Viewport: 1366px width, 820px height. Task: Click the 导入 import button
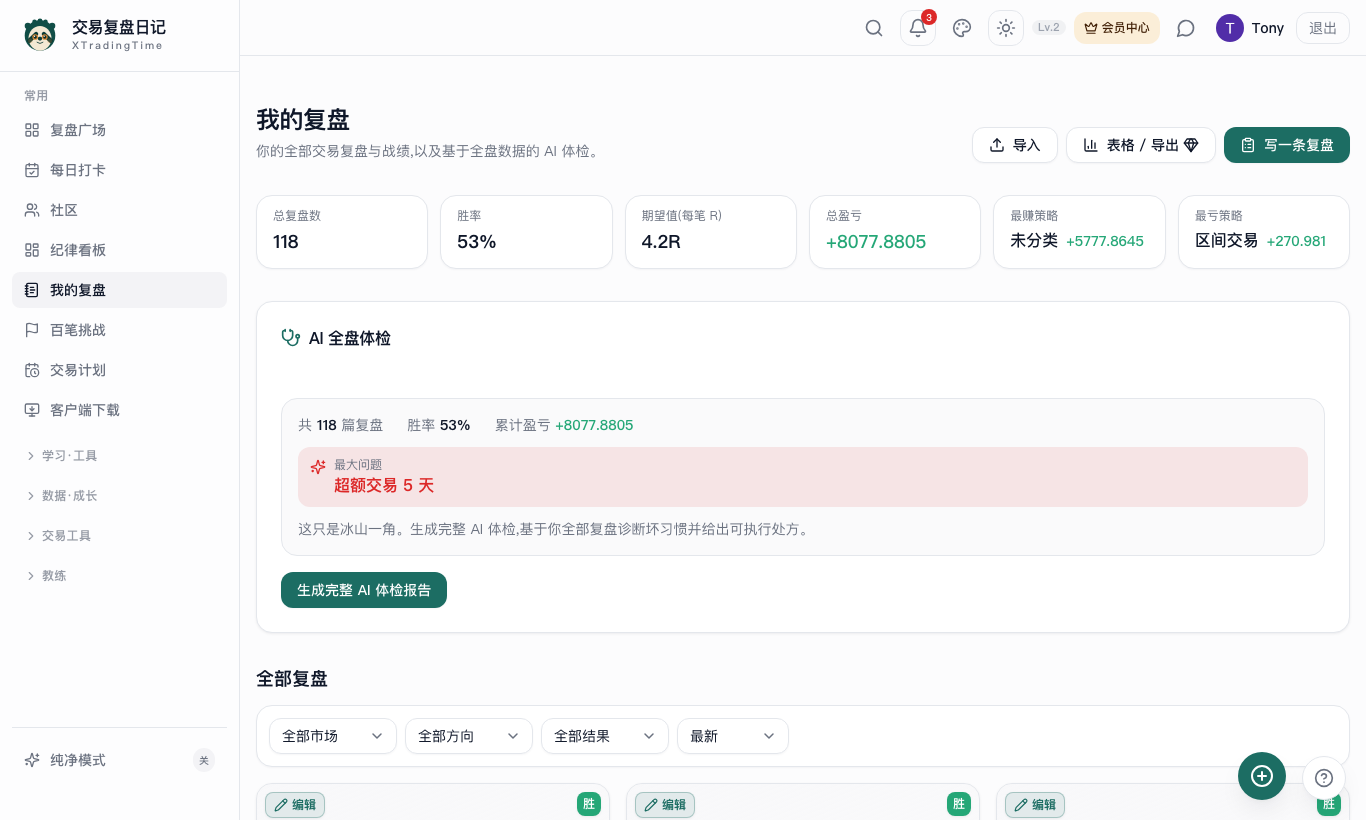pyautogui.click(x=1015, y=145)
